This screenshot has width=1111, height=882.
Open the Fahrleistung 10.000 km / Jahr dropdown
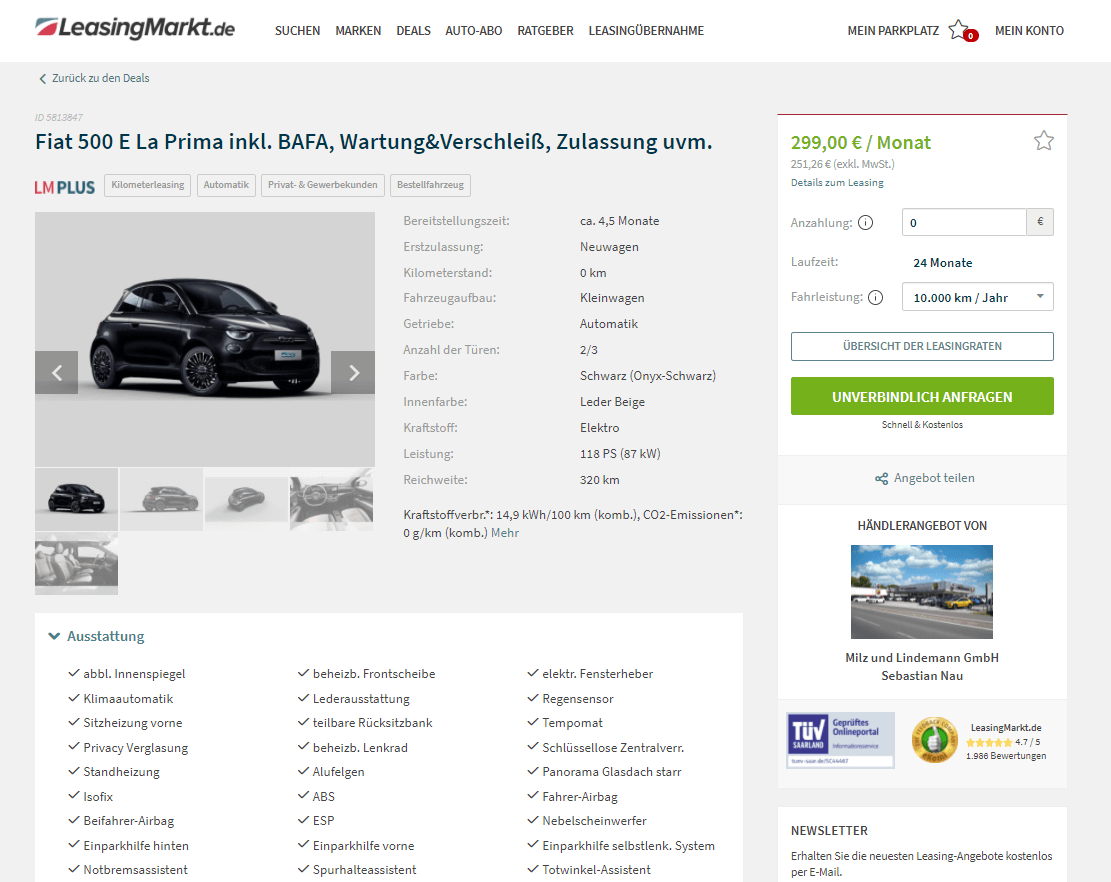[977, 297]
